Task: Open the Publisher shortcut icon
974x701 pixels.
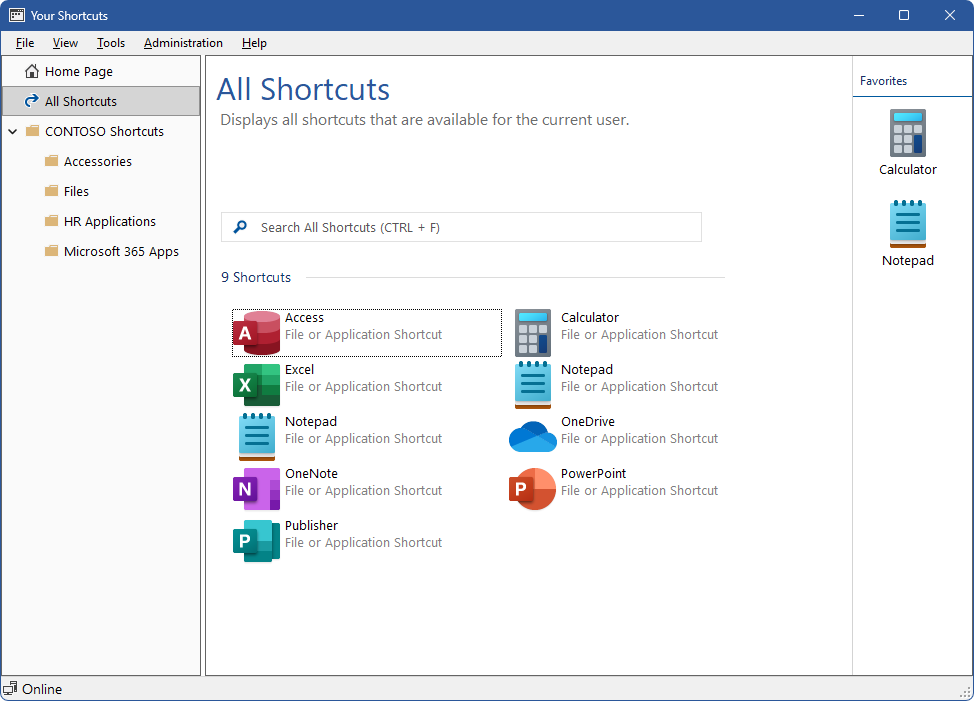Action: coord(256,541)
